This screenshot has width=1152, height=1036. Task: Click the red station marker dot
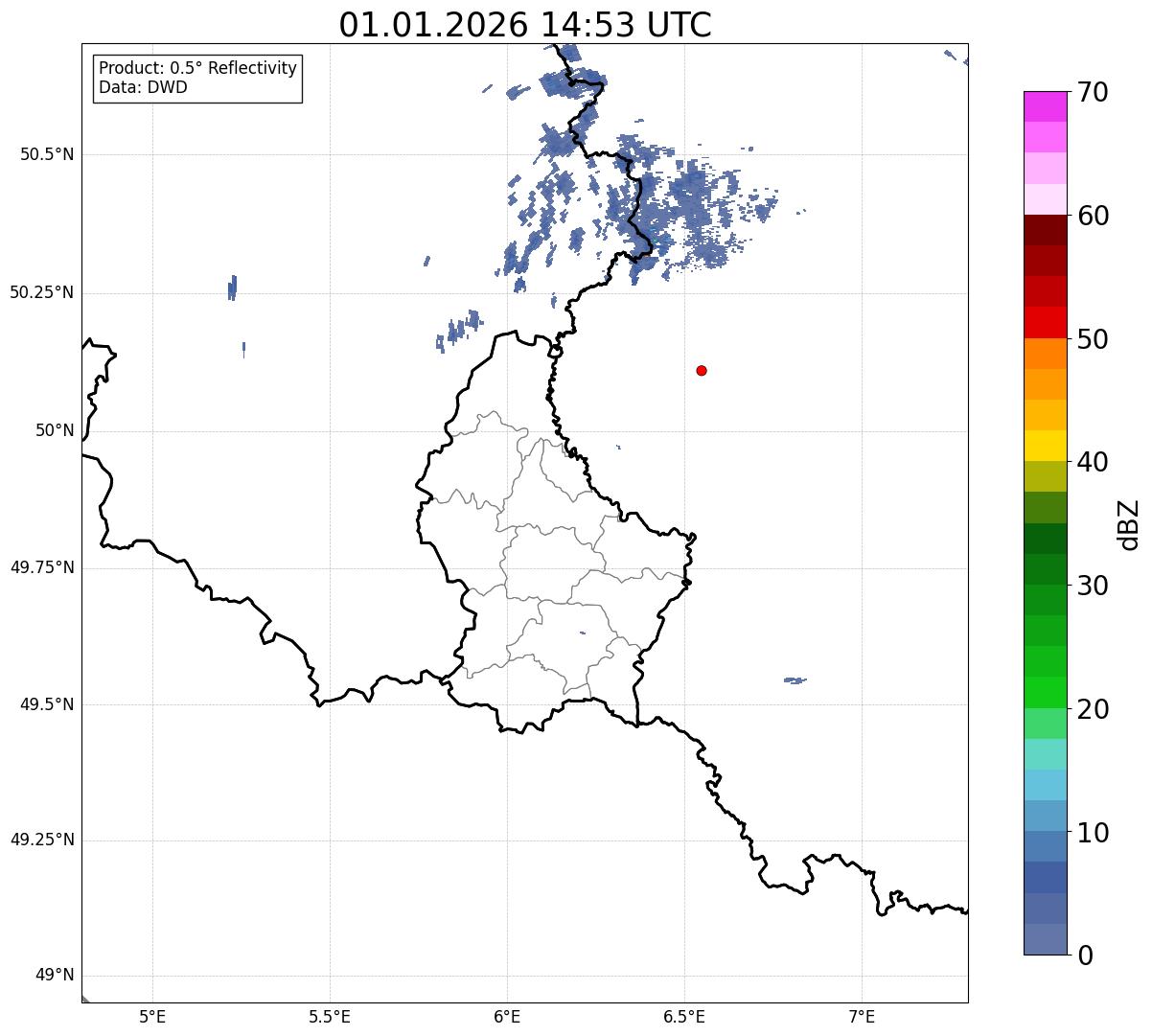[702, 370]
